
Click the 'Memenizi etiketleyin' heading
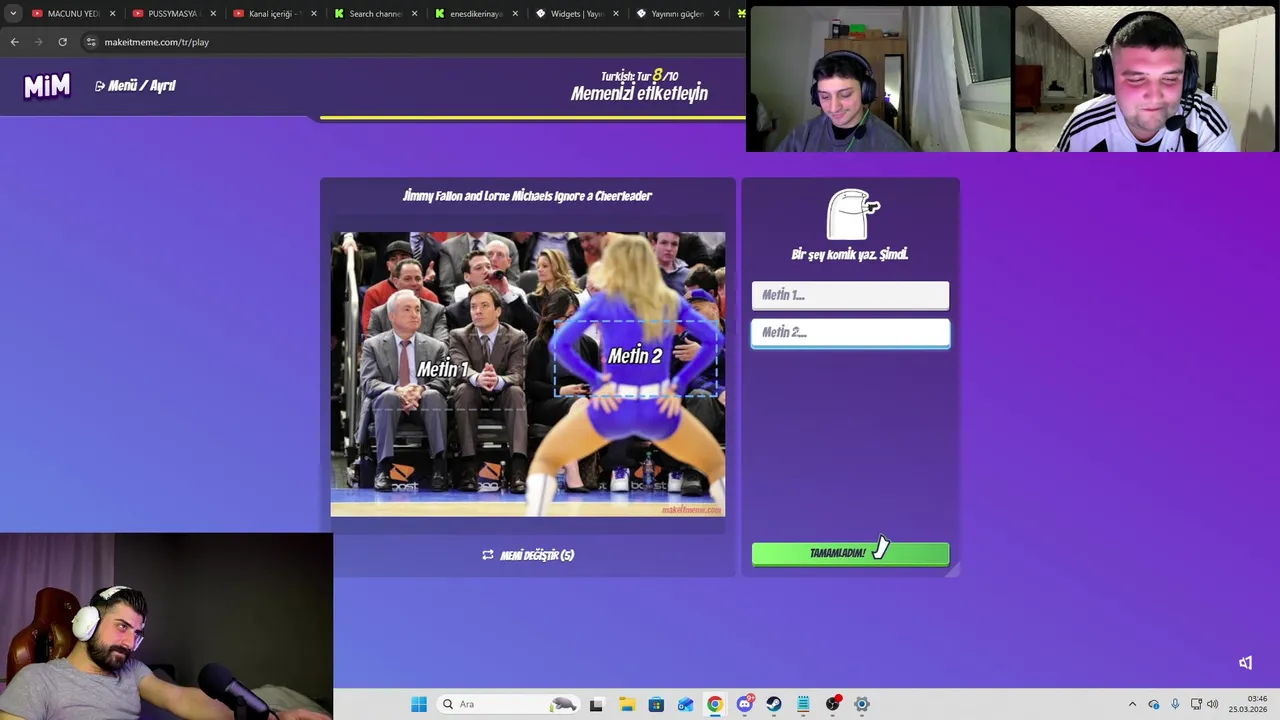pos(639,94)
